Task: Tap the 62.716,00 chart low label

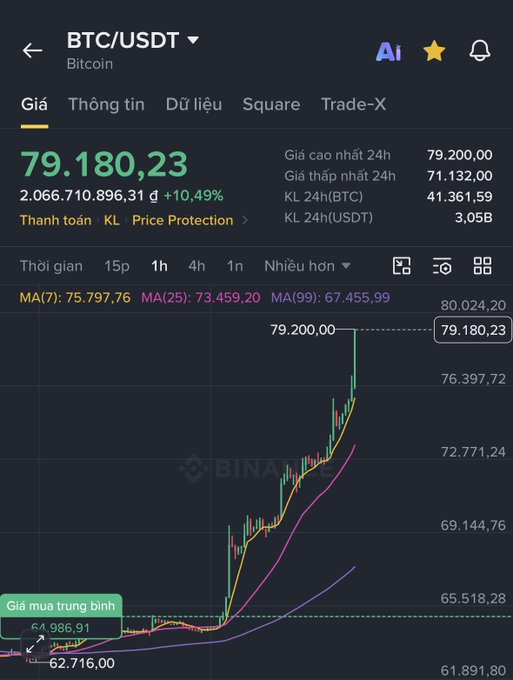Action: 82,663
